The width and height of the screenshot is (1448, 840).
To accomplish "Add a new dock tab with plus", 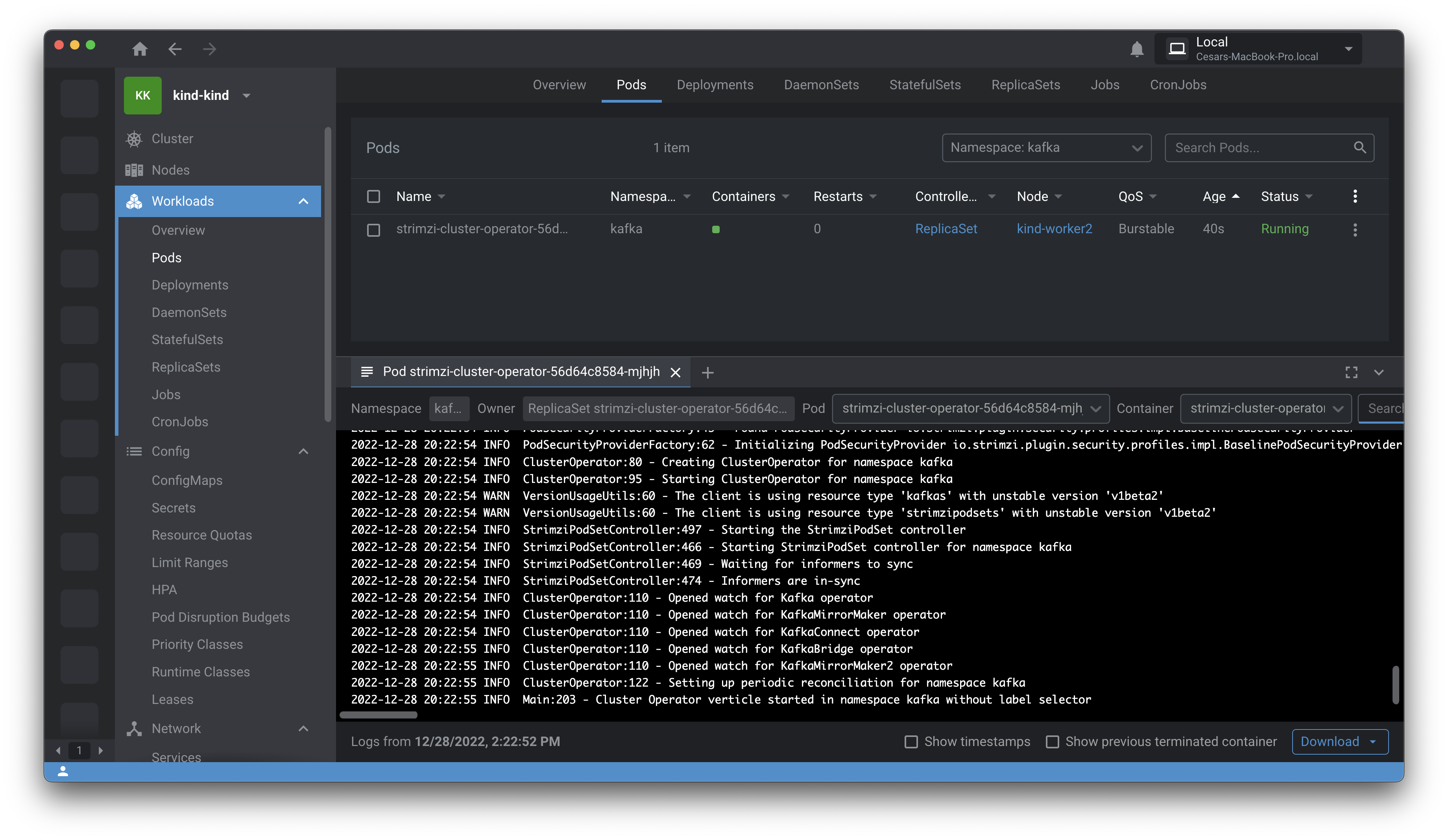I will tap(708, 373).
